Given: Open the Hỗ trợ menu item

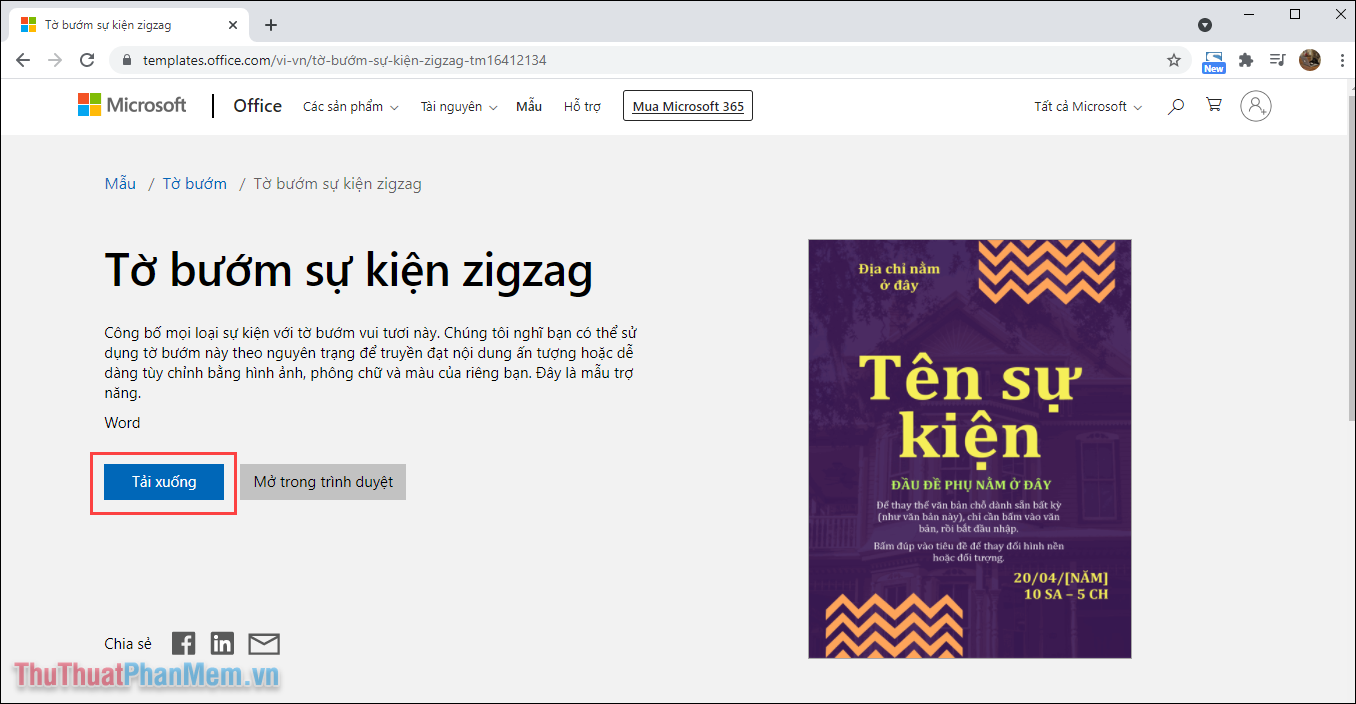Looking at the screenshot, I should pos(582,106).
